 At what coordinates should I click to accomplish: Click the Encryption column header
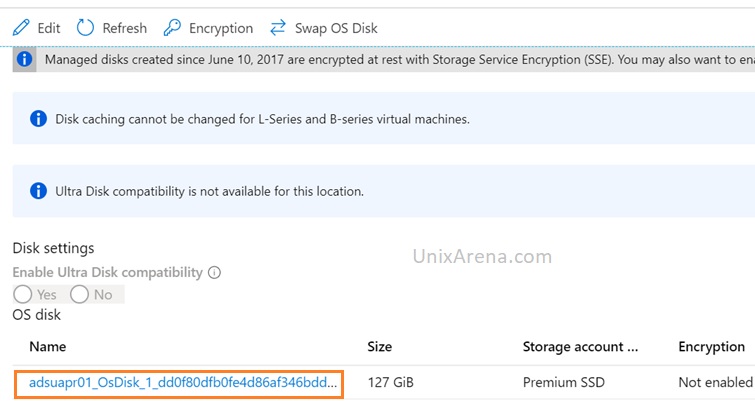click(711, 347)
